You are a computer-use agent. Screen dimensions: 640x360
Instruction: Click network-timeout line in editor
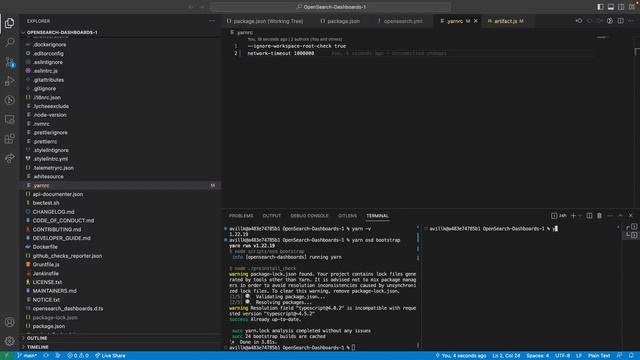click(x=280, y=53)
